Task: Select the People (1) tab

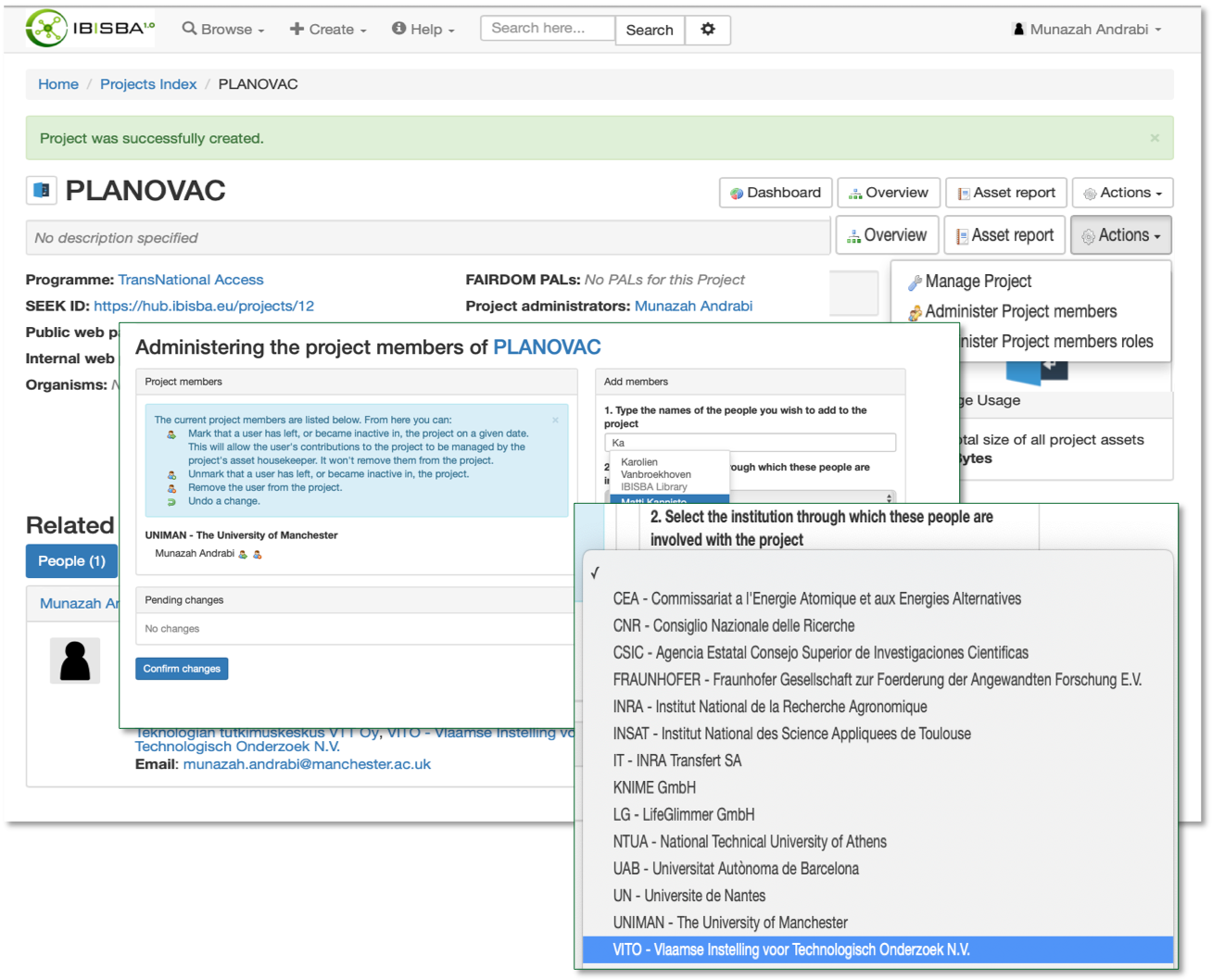Action: pos(71,561)
